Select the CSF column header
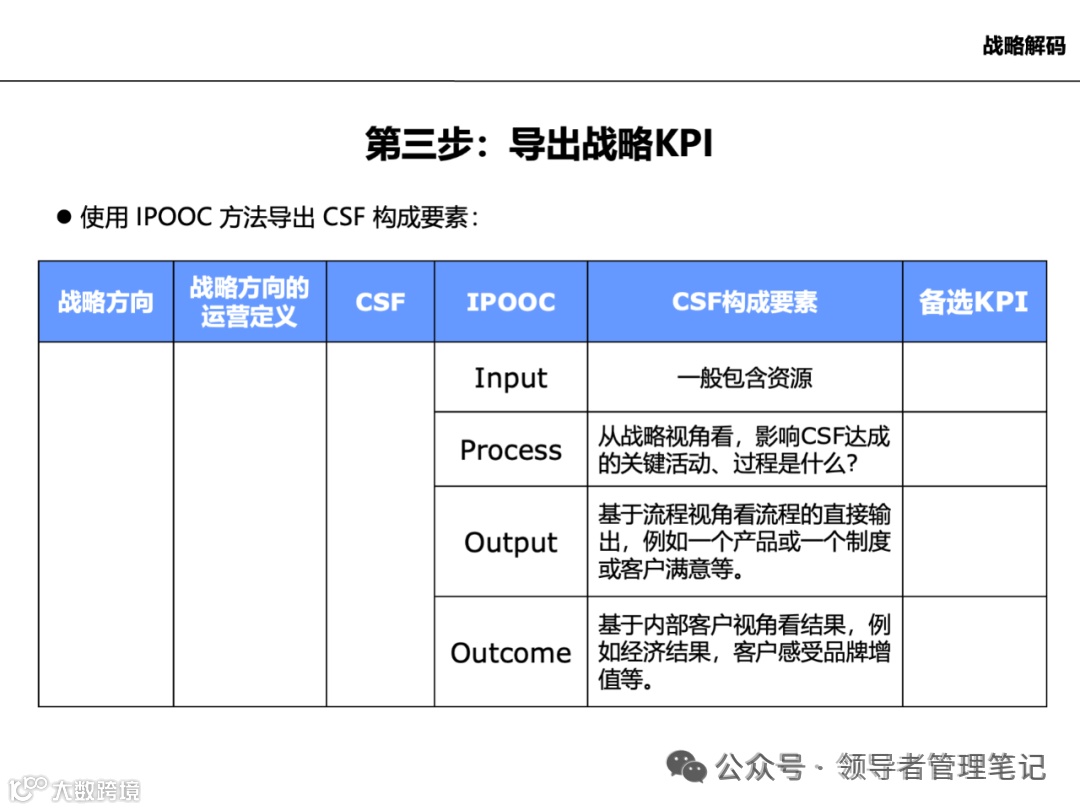Screen dimensions: 1080x810 (380, 302)
